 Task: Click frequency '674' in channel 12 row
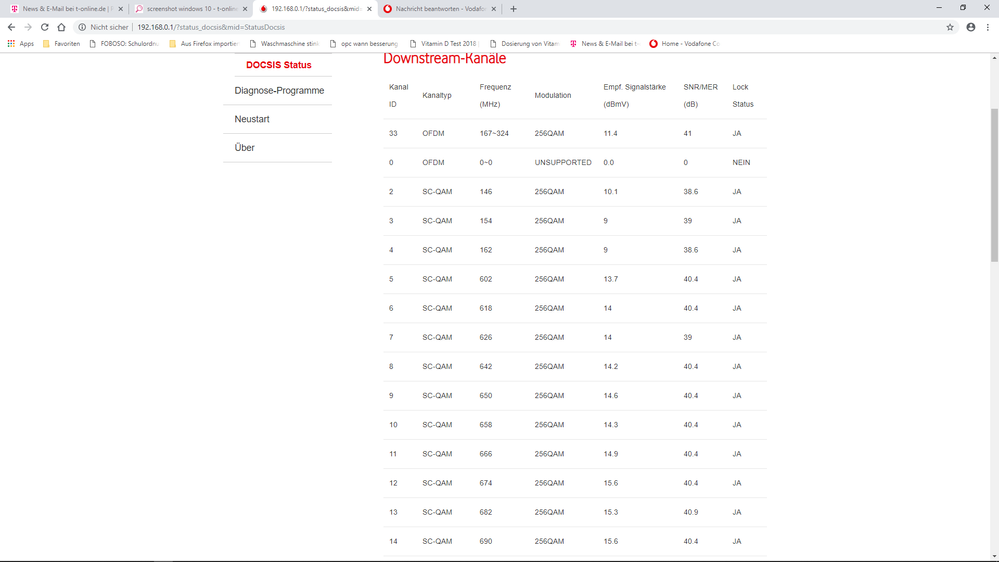coord(485,484)
